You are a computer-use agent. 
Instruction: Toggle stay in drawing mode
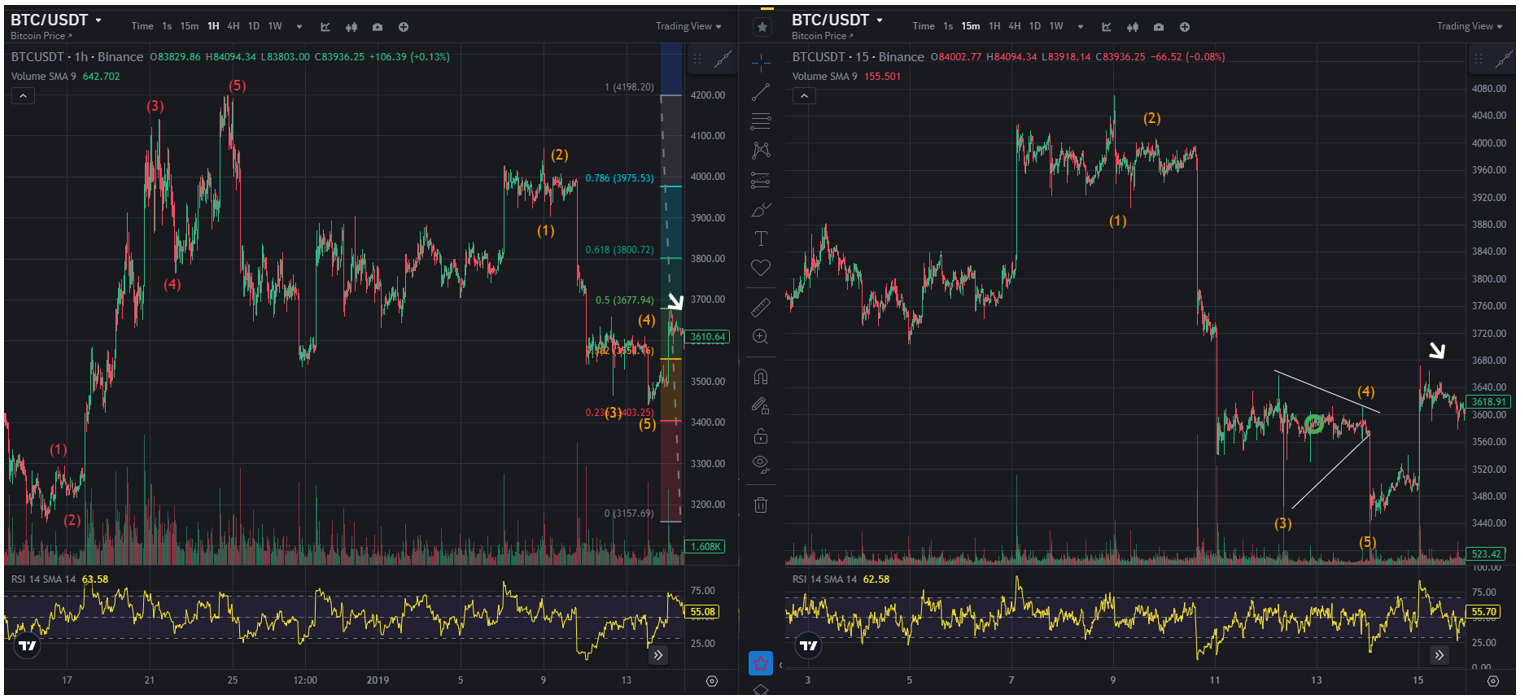(761, 406)
